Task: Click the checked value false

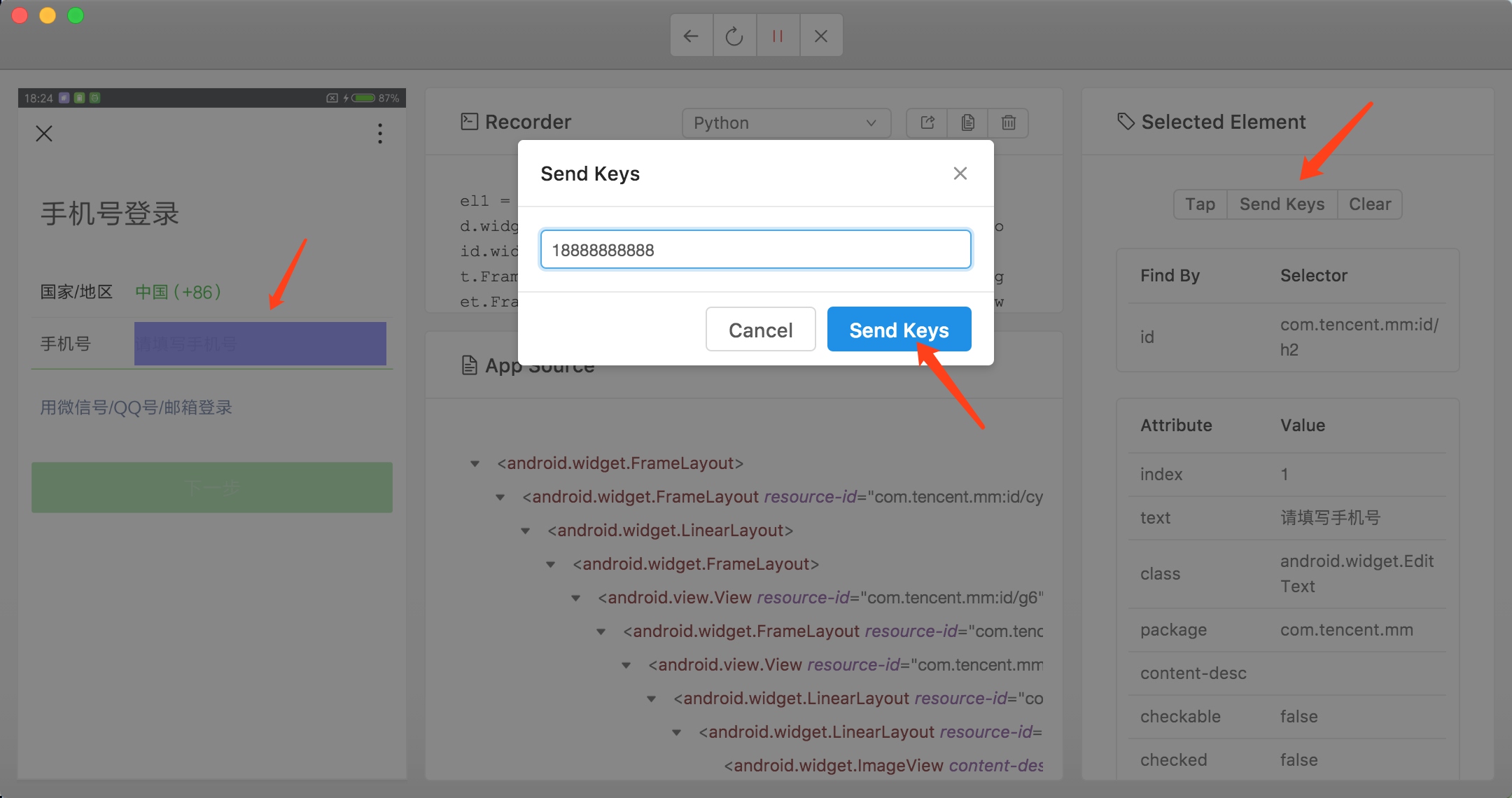Action: click(1299, 760)
